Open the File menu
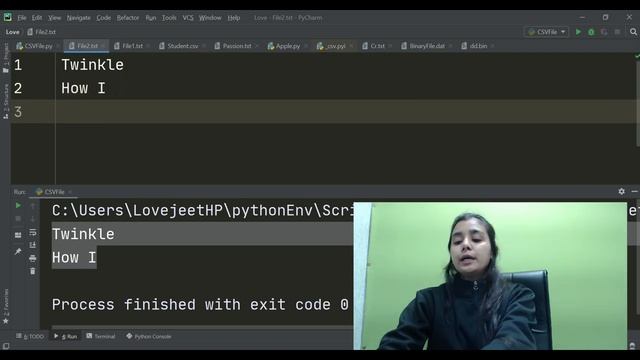The width and height of the screenshot is (640, 360). click(22, 18)
